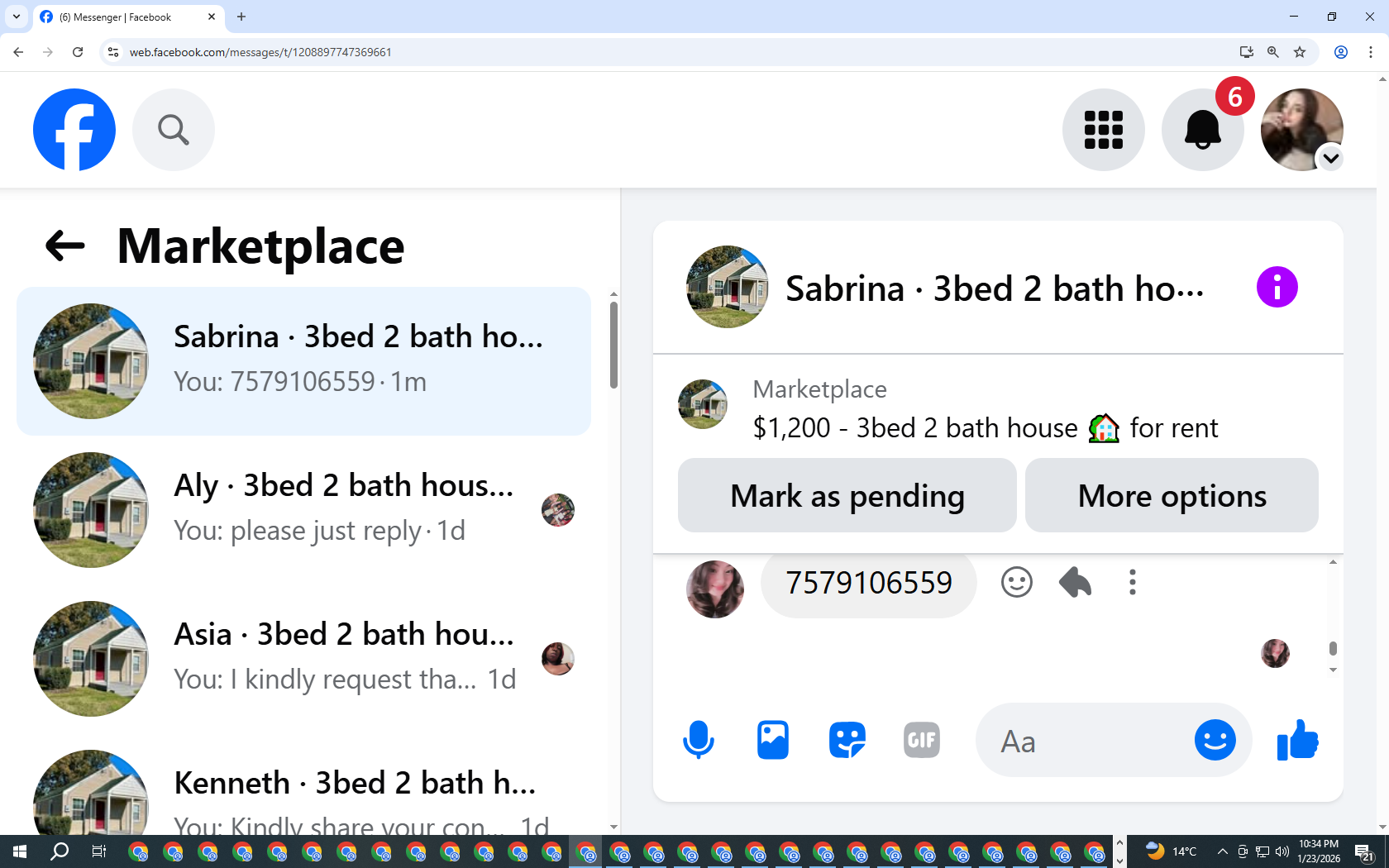Image resolution: width=1389 pixels, height=868 pixels.
Task: Attach a photo with the image icon
Action: click(773, 740)
